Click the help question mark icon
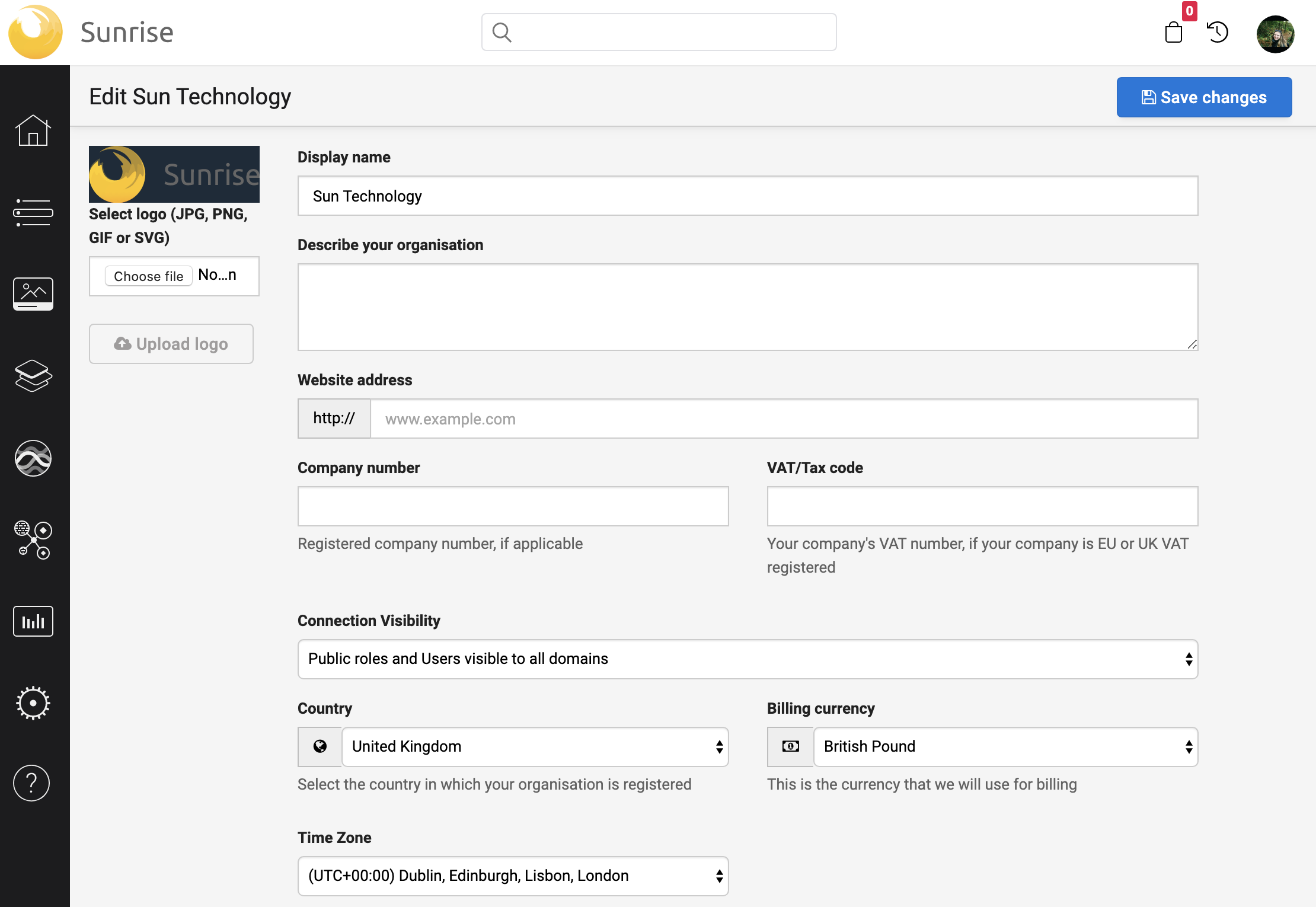 click(32, 783)
